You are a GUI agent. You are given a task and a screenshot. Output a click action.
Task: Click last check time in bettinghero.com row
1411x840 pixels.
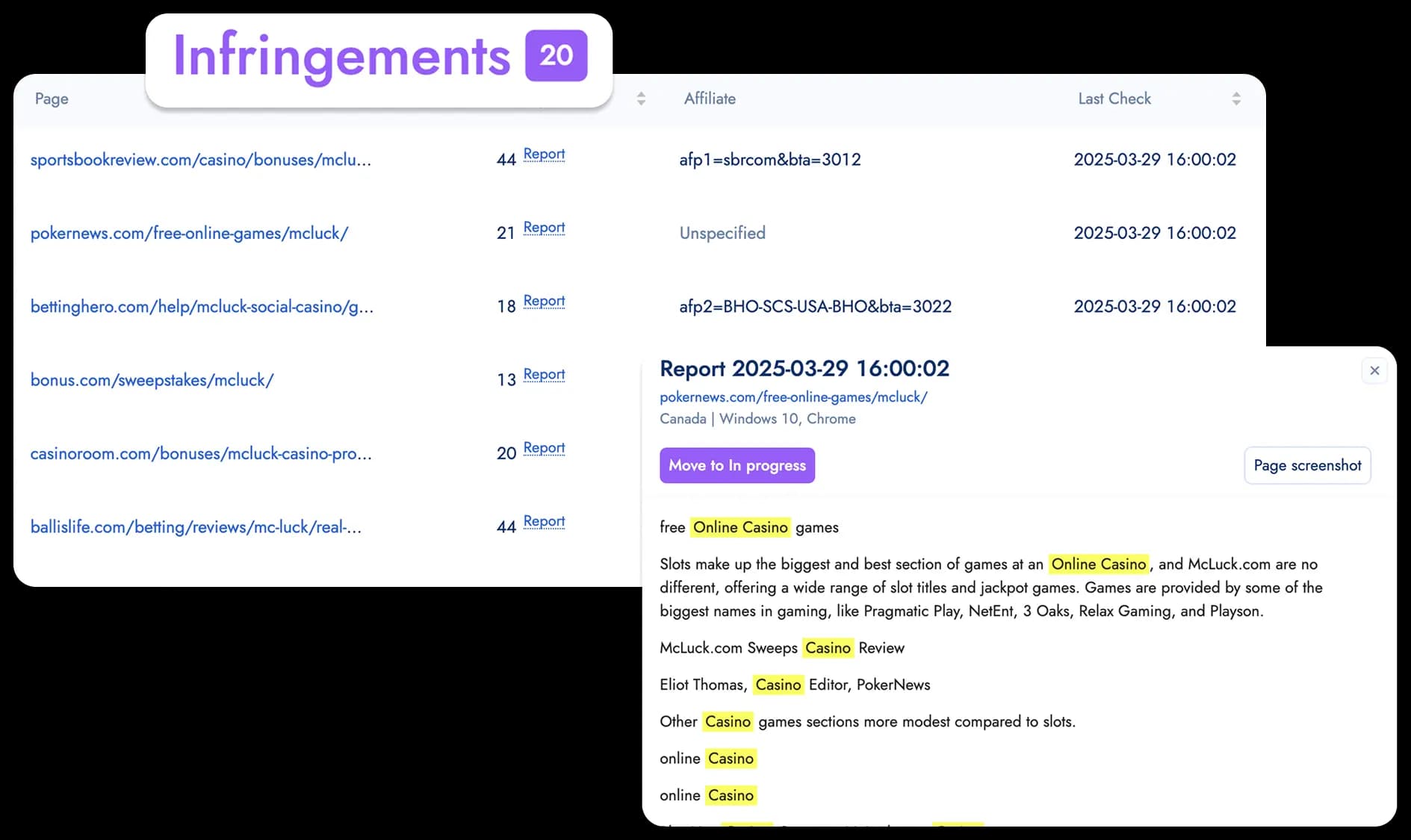click(x=1155, y=306)
